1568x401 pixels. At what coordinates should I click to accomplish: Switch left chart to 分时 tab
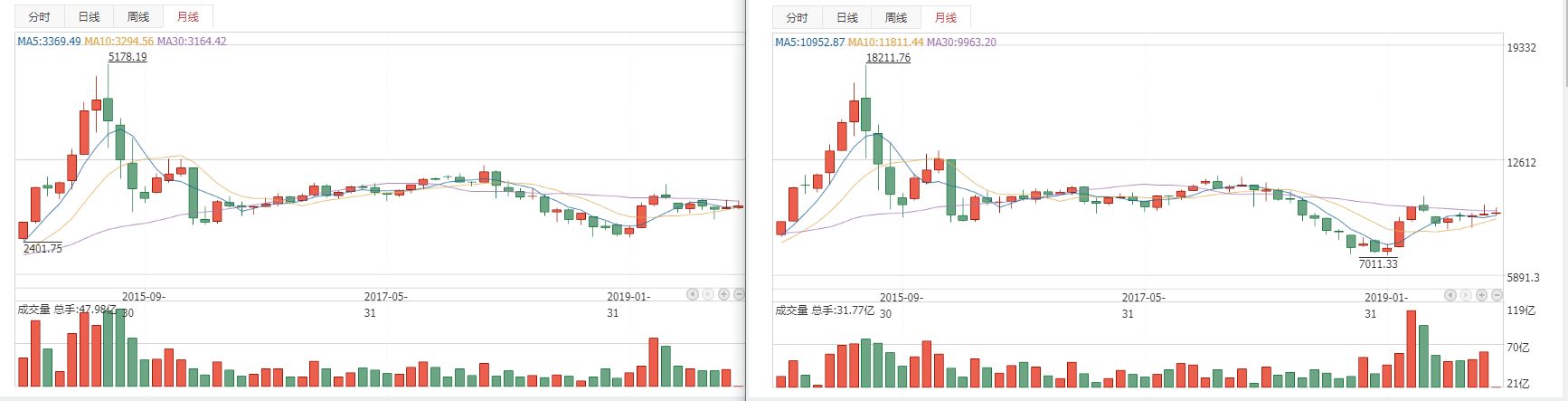pyautogui.click(x=40, y=17)
